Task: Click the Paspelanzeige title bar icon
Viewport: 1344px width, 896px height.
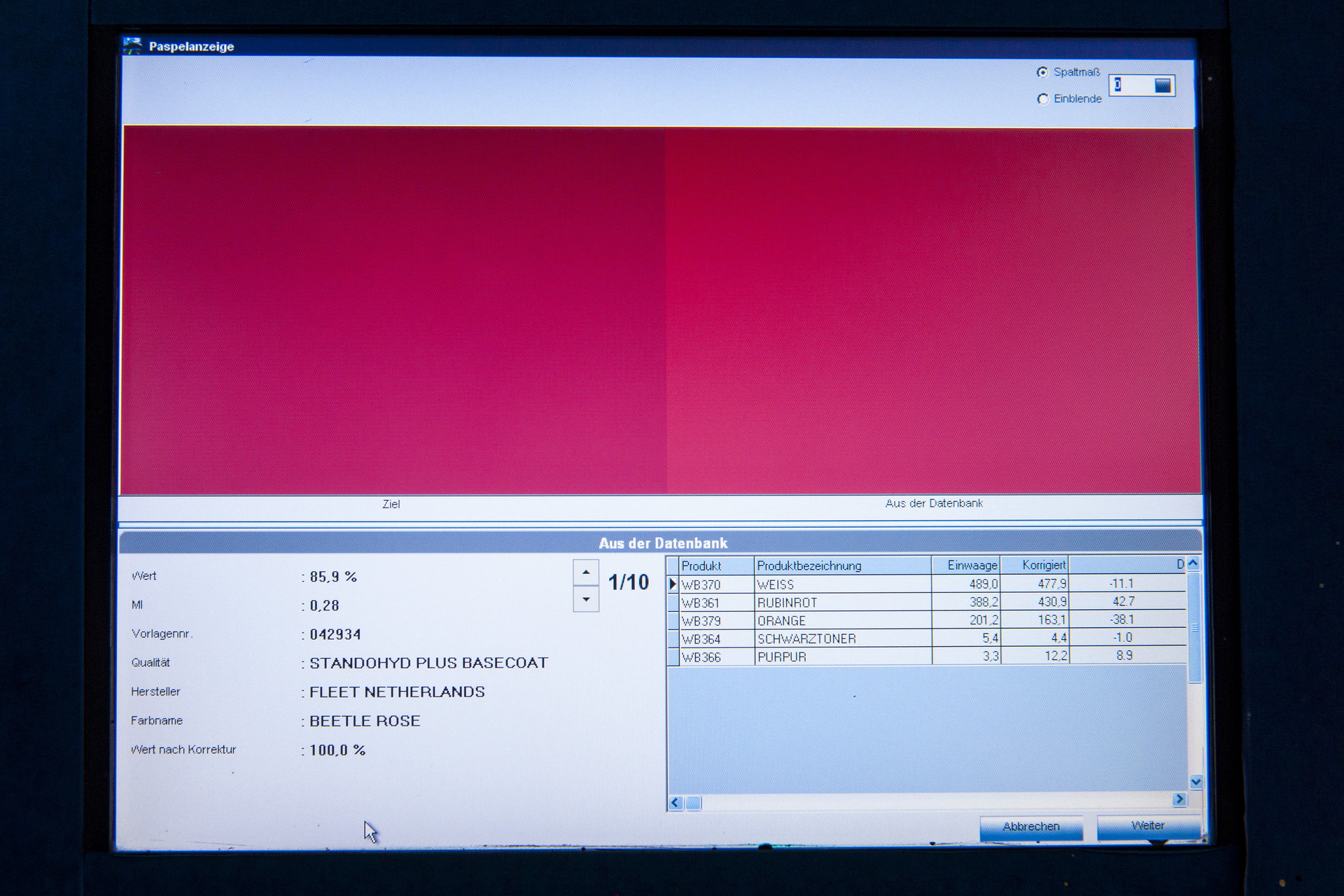Action: tap(132, 46)
